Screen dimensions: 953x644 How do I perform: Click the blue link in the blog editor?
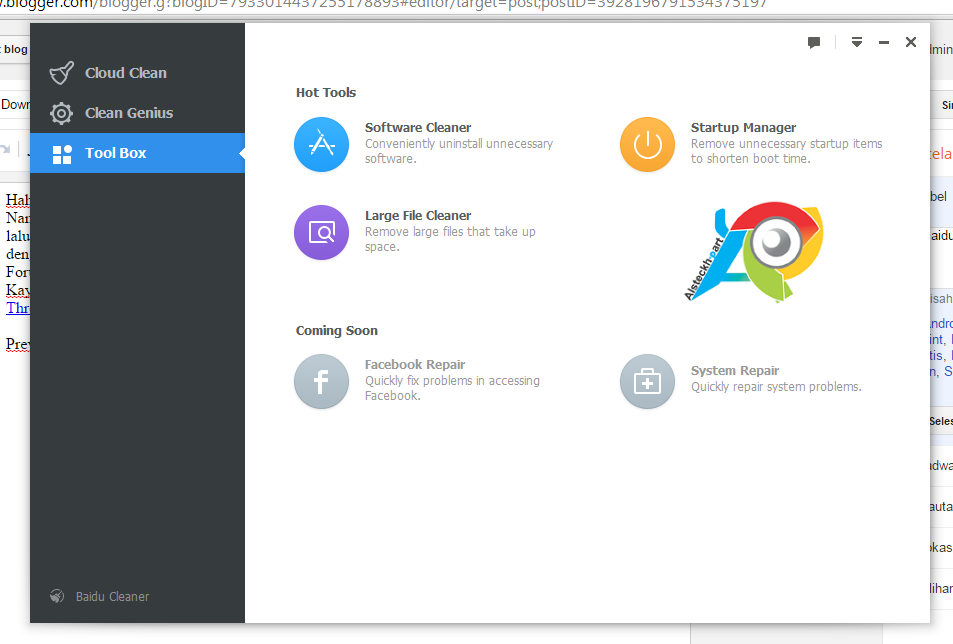tap(18, 308)
